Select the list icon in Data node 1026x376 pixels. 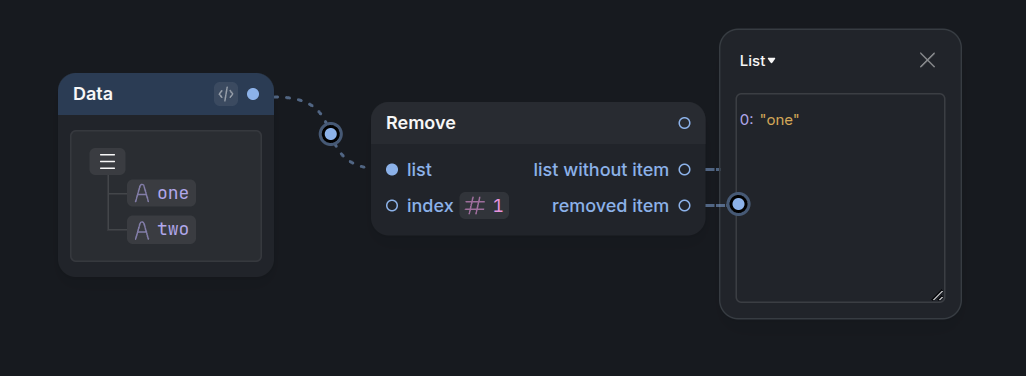[107, 161]
